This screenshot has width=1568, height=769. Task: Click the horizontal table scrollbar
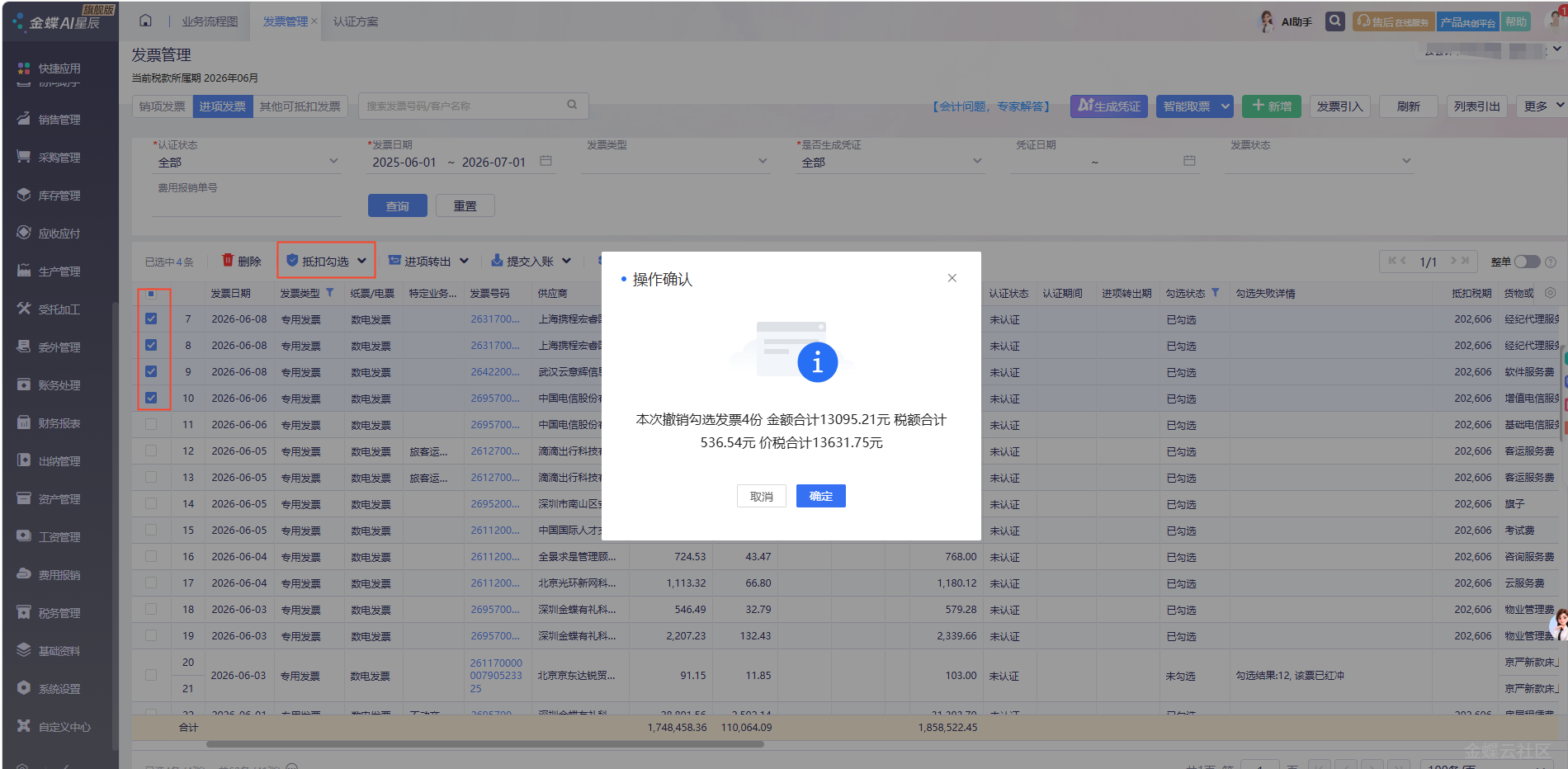click(485, 743)
